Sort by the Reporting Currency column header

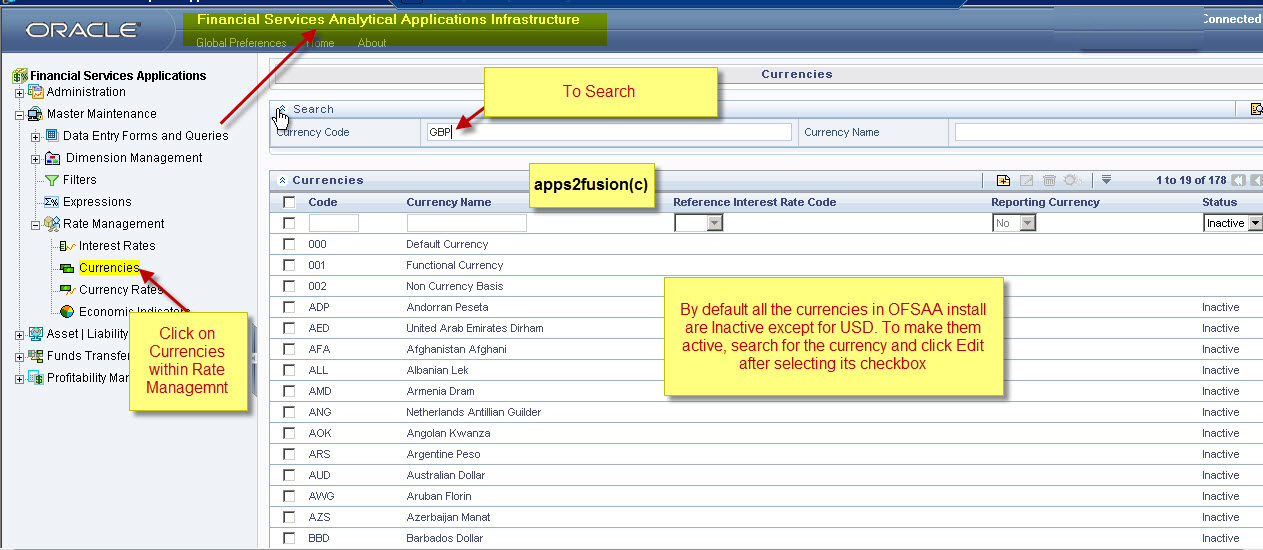[x=1046, y=202]
